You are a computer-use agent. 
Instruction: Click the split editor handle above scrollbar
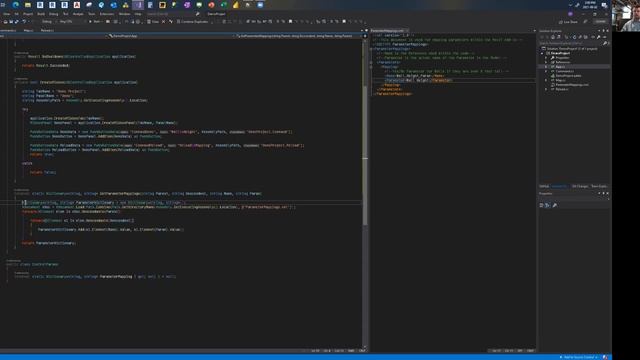click(x=365, y=36)
